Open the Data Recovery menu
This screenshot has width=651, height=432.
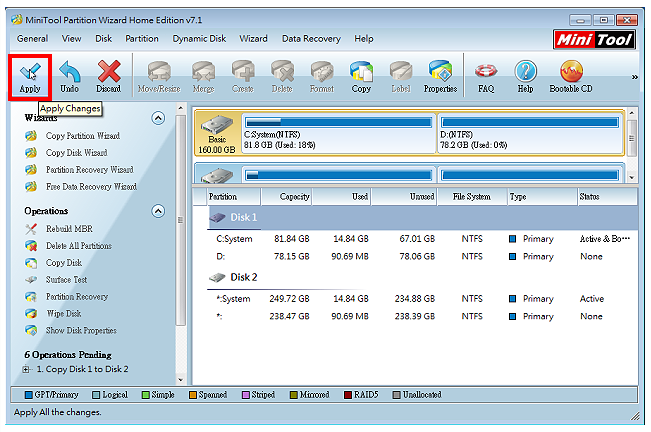pos(311,39)
